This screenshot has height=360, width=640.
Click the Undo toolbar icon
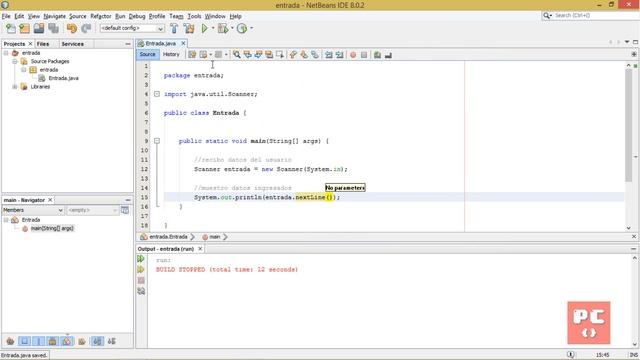[72, 28]
